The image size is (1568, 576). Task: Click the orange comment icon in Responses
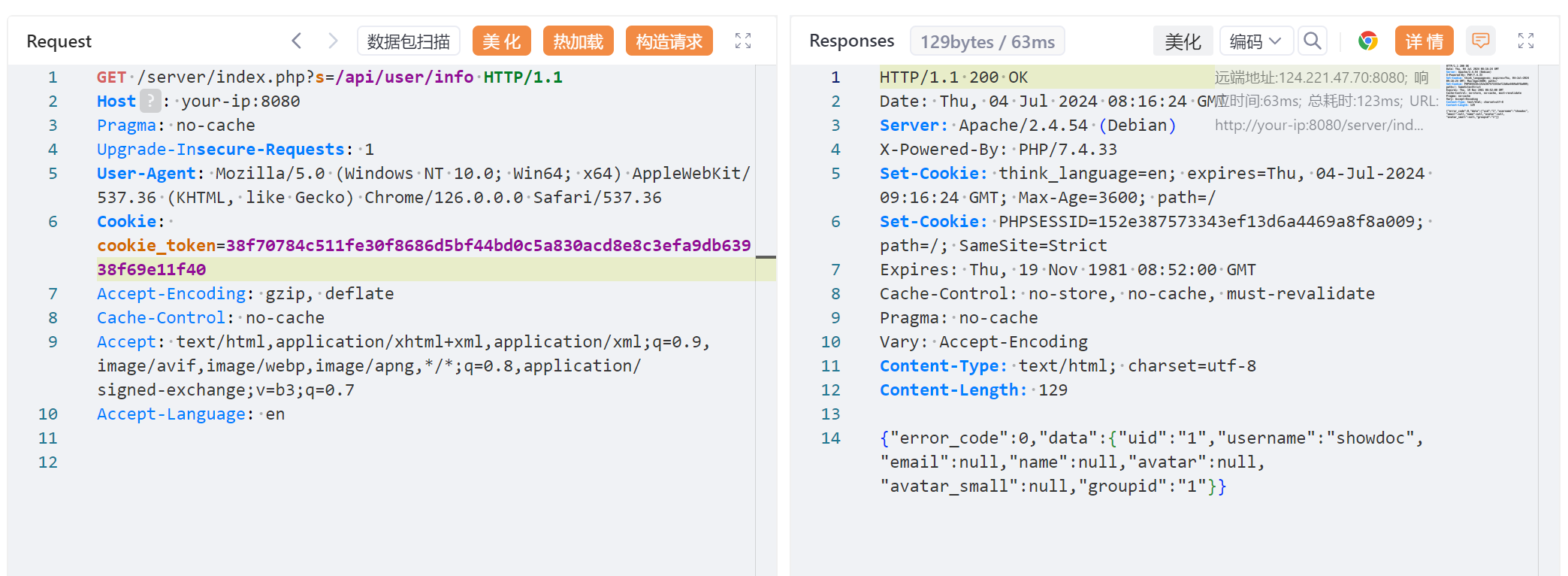point(1480,41)
